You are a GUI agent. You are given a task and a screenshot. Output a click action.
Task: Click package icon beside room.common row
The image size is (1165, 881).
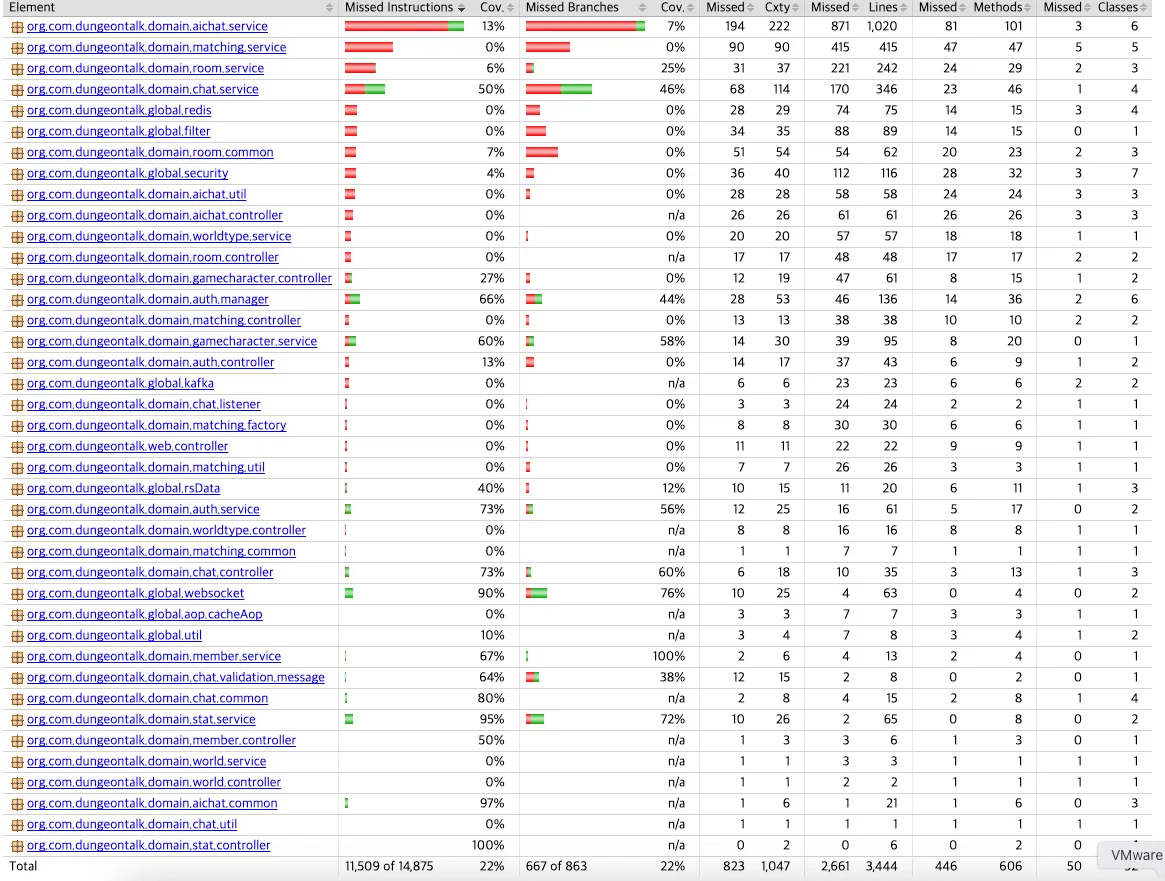coord(17,152)
